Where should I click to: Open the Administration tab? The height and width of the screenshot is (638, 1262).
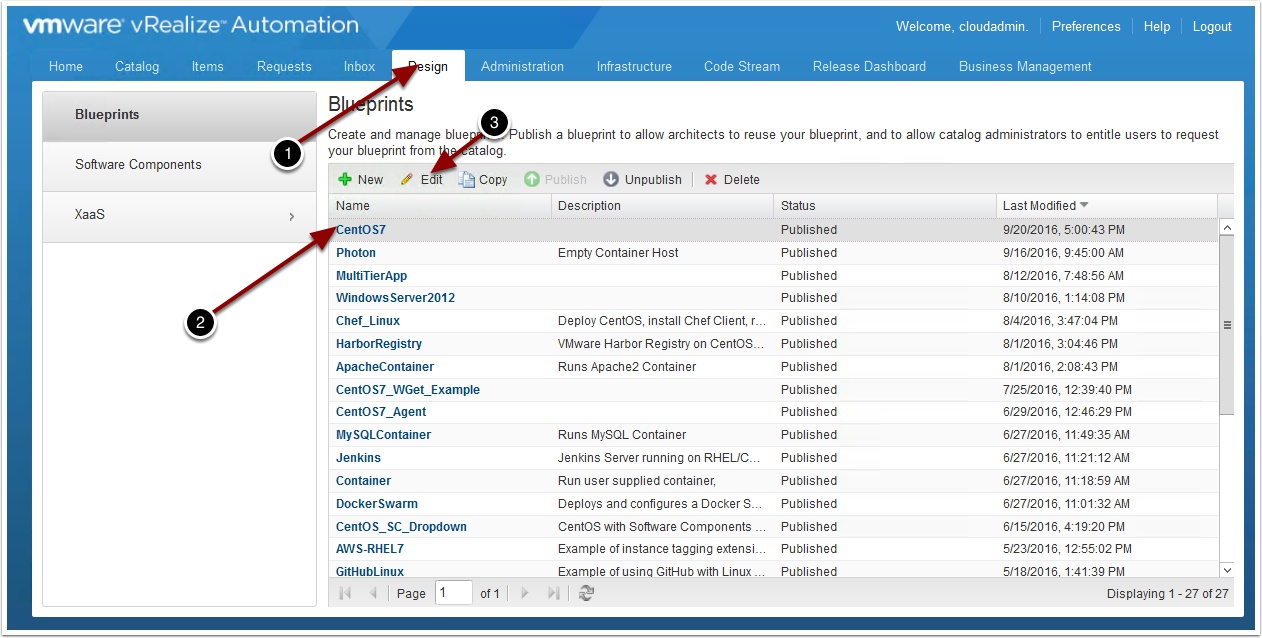pos(522,66)
